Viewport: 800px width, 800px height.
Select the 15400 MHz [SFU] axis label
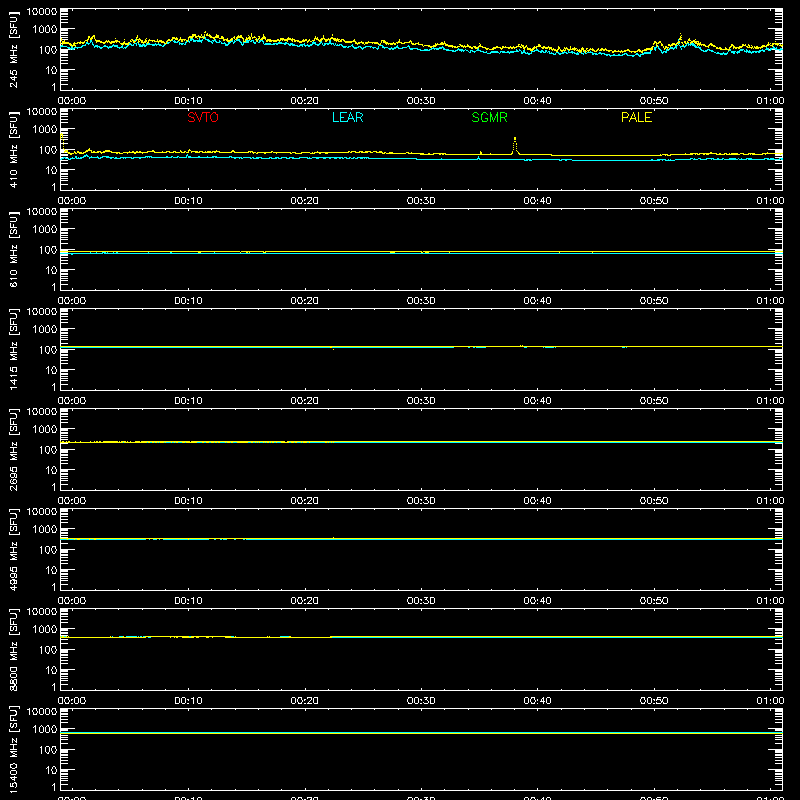13,749
